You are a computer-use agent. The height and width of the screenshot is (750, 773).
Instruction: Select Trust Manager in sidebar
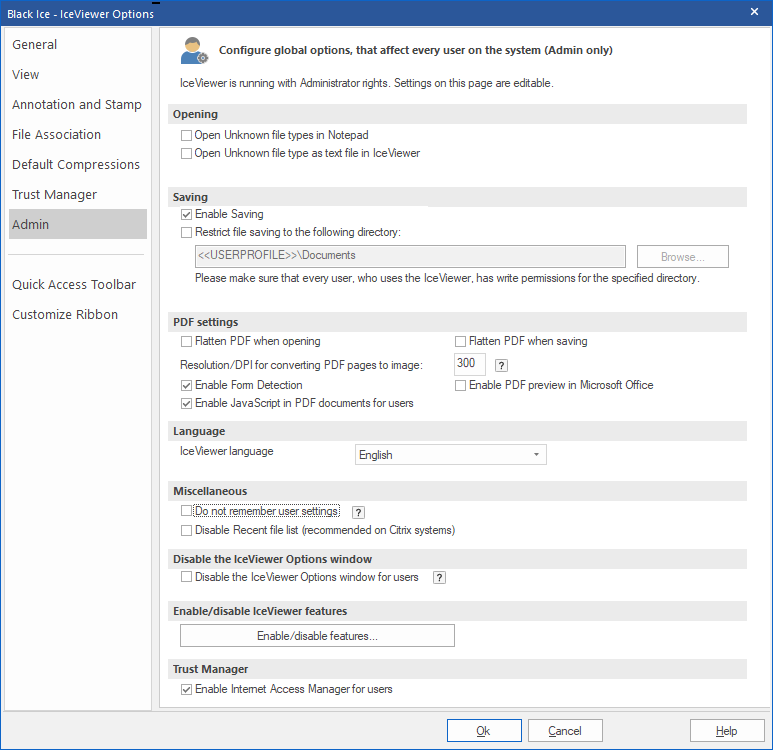point(78,195)
